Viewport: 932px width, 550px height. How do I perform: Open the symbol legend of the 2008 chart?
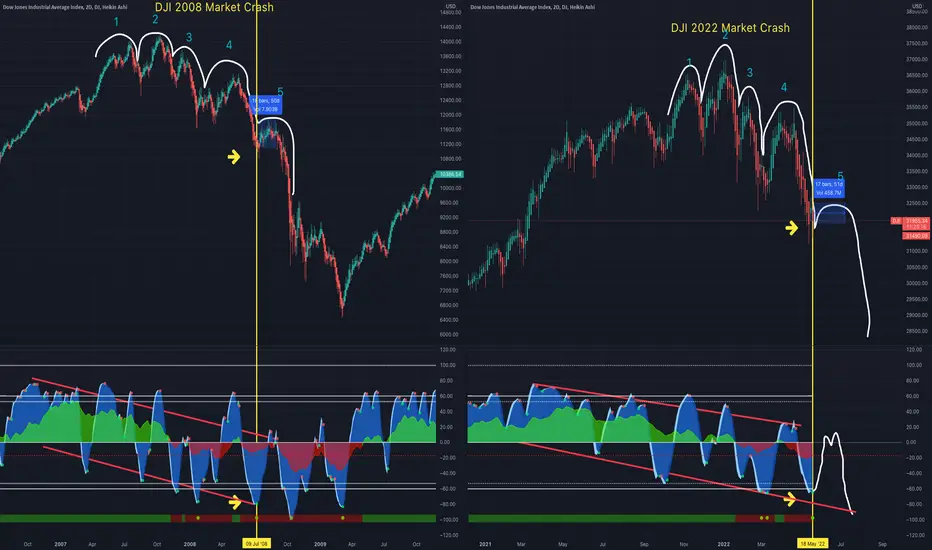point(64,7)
